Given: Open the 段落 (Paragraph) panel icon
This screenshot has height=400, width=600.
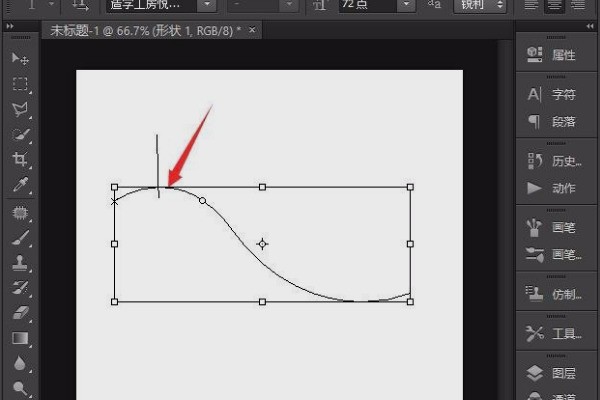Looking at the screenshot, I should (534, 122).
